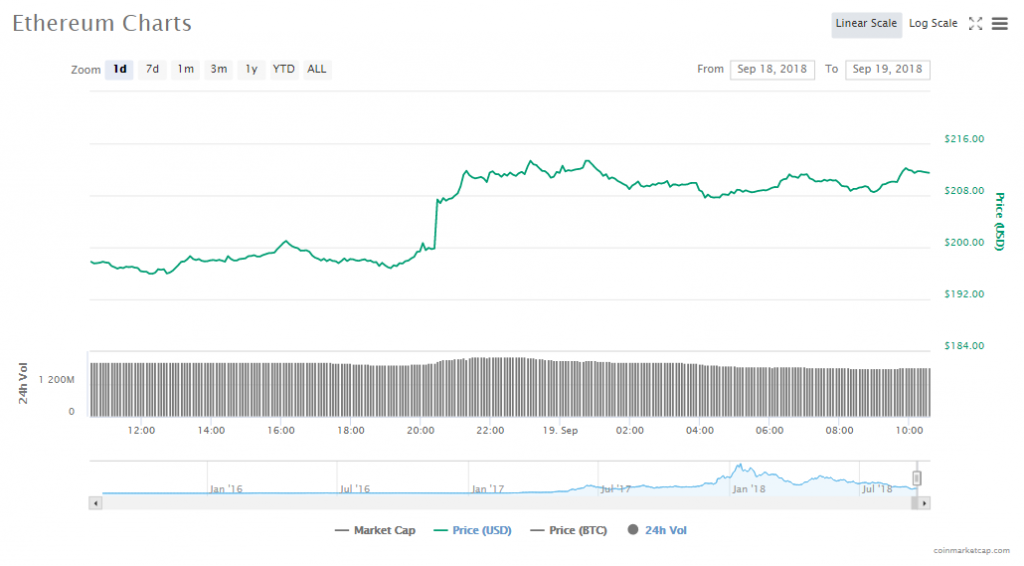Select 1d zoom range

[x=120, y=70]
